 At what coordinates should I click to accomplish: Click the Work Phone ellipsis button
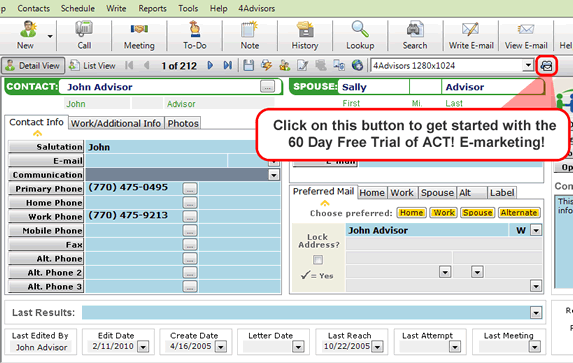click(x=190, y=216)
